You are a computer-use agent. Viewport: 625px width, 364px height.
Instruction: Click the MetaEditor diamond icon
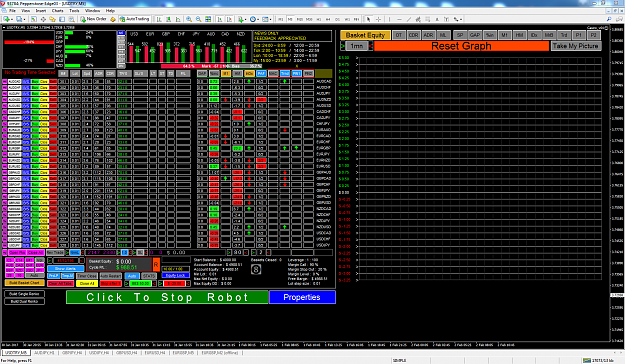(113, 19)
